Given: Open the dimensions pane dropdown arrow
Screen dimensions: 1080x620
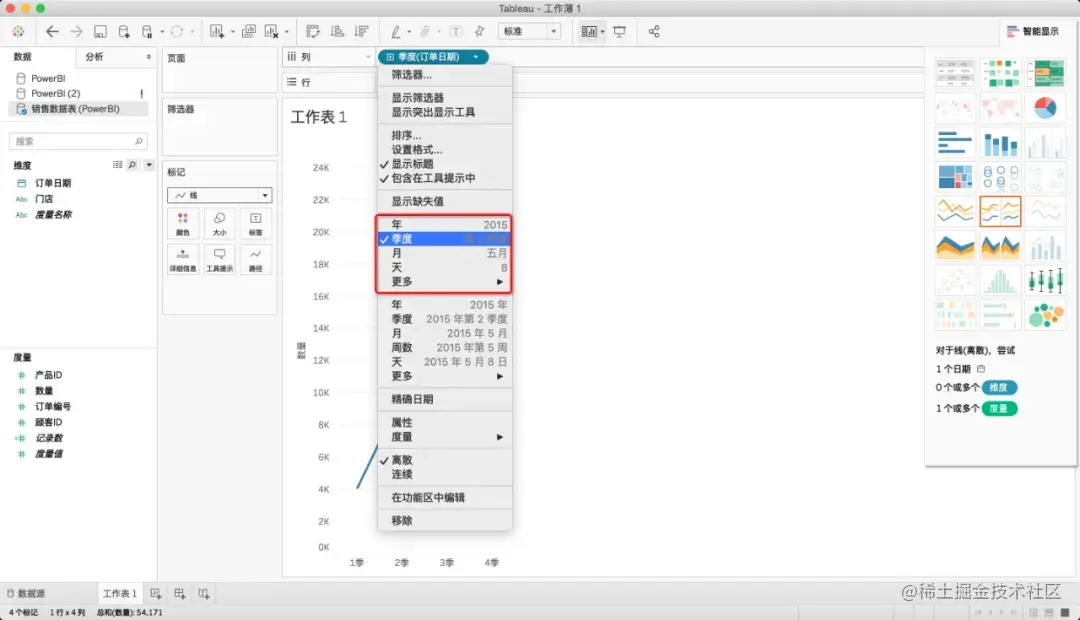Looking at the screenshot, I should click(x=149, y=165).
